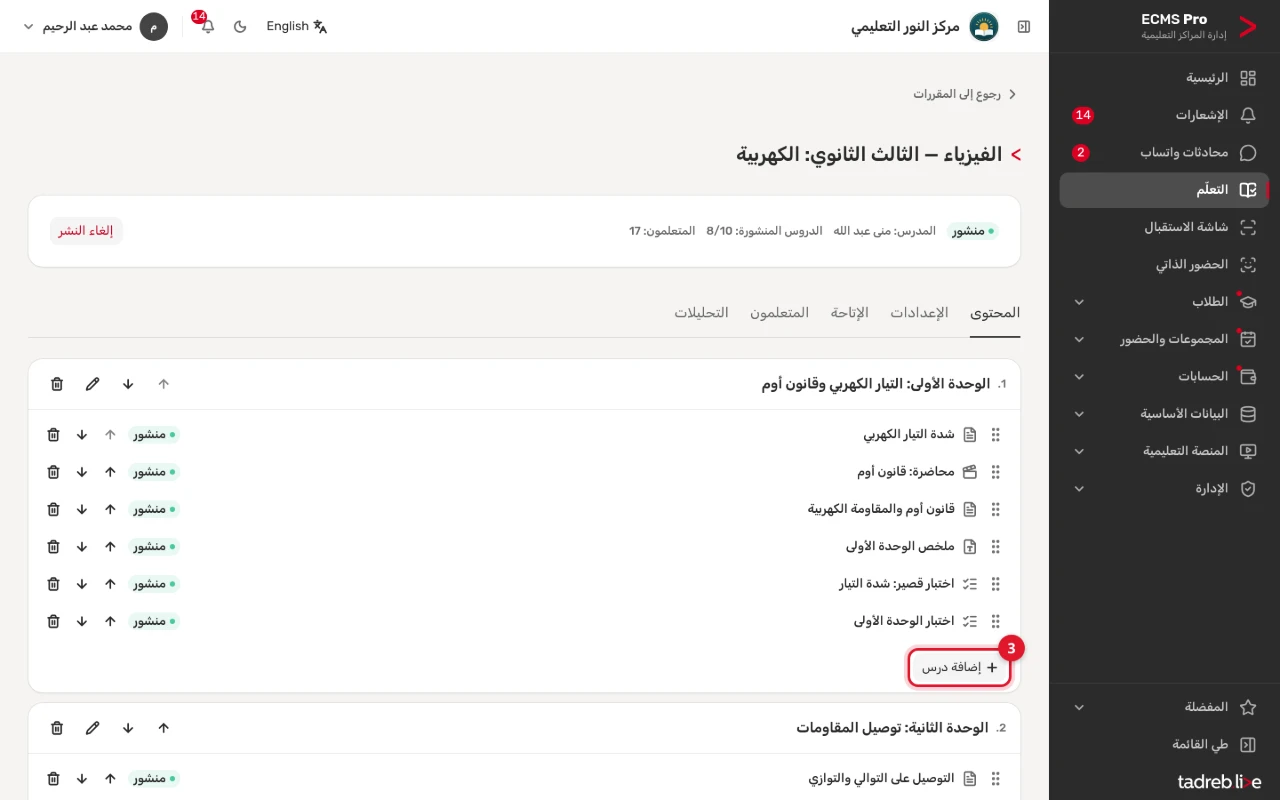Go to الرئيسية dashboard
This screenshot has width=1280, height=800.
click(1164, 78)
